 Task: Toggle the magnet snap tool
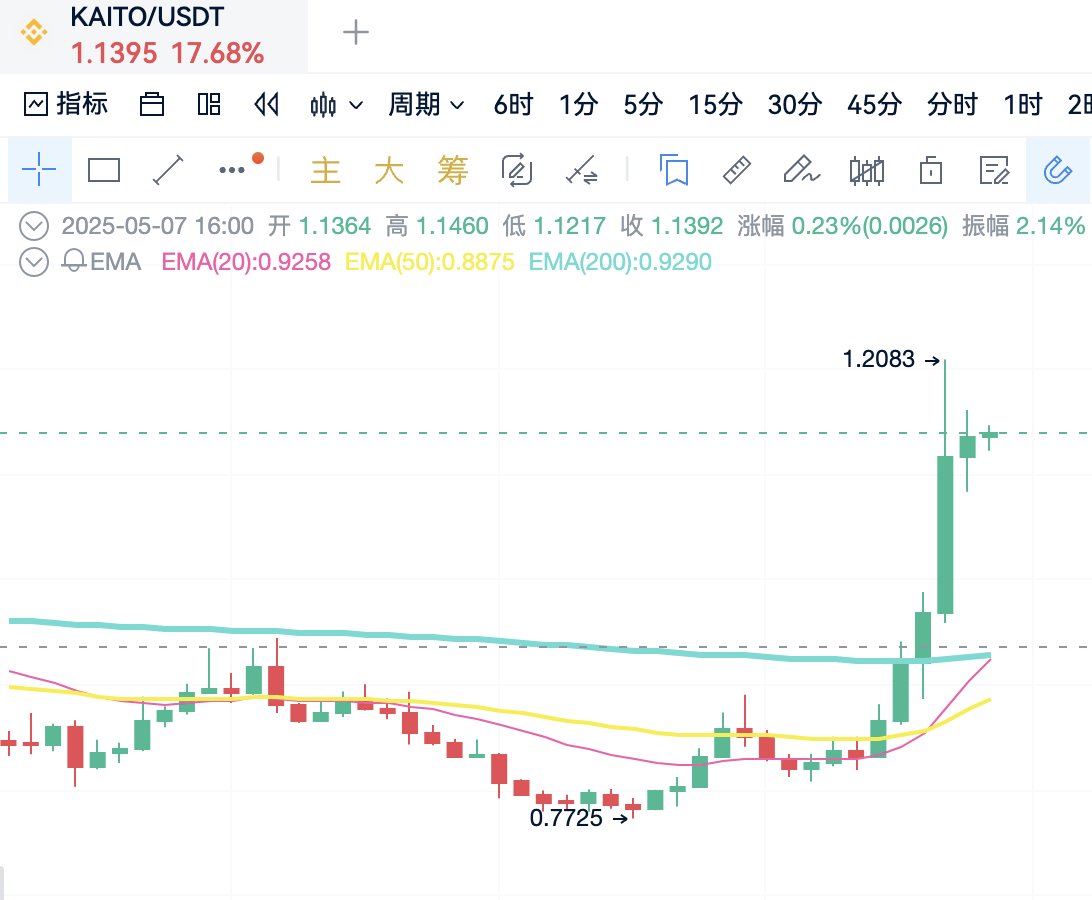click(1057, 170)
